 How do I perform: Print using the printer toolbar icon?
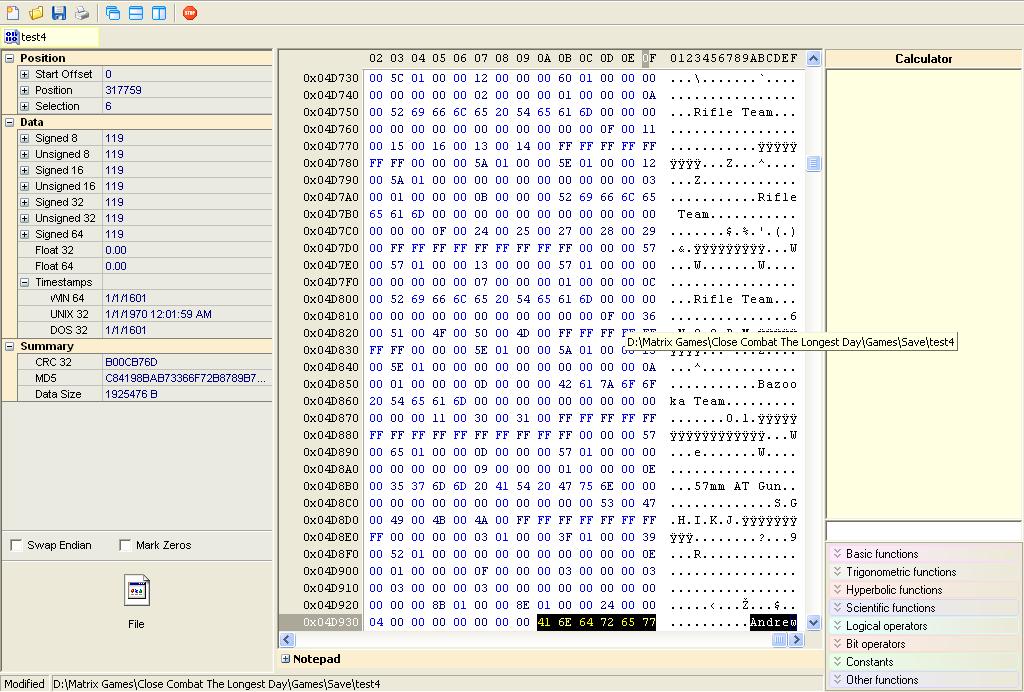point(82,12)
